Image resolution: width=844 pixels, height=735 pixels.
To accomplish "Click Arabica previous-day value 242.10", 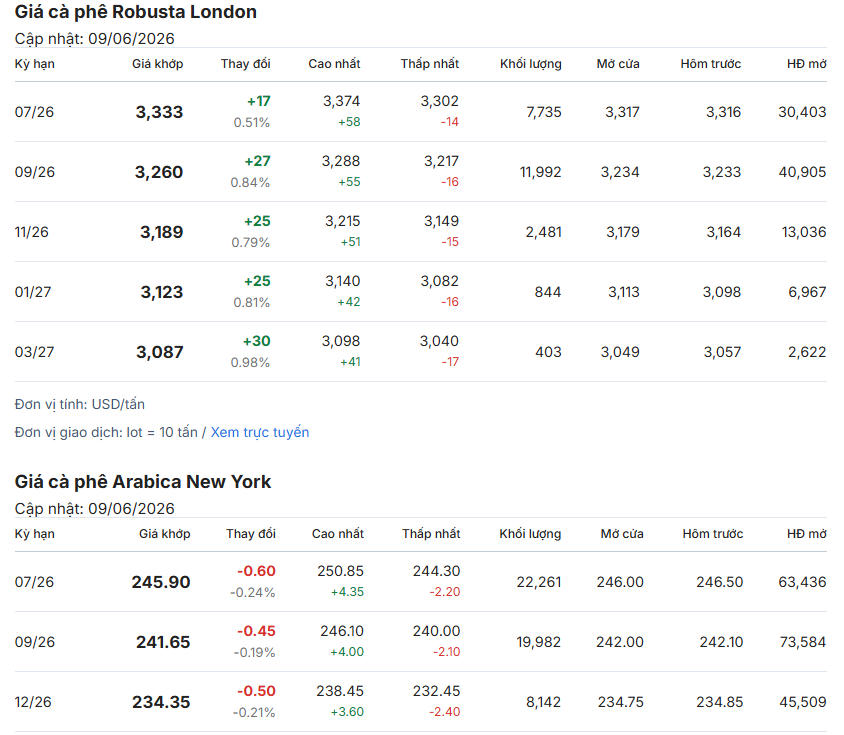I will click(721, 642).
